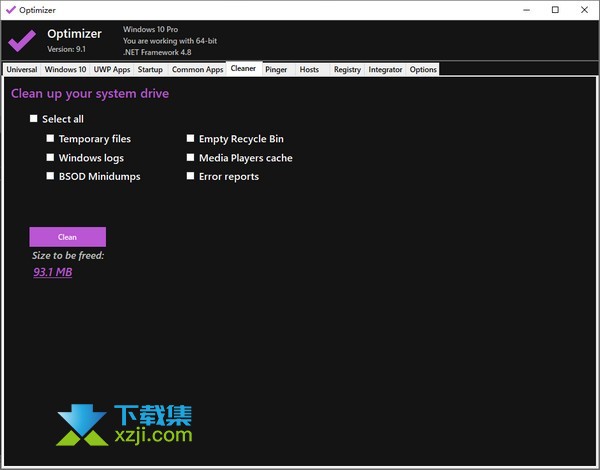
Task: Check Media Players cache option
Action: (190, 157)
